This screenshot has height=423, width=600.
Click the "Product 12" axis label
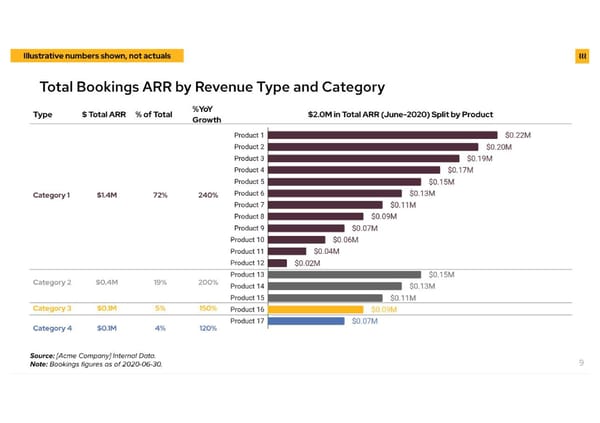(x=247, y=263)
